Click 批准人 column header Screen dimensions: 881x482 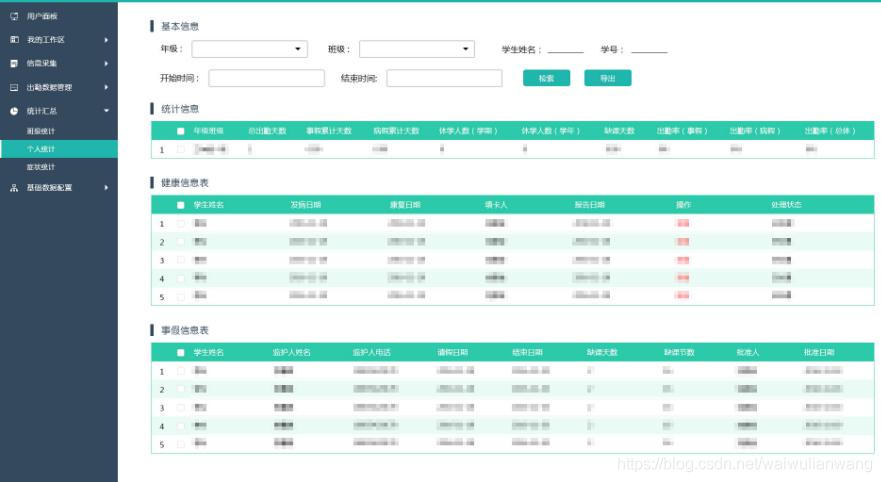(x=748, y=353)
